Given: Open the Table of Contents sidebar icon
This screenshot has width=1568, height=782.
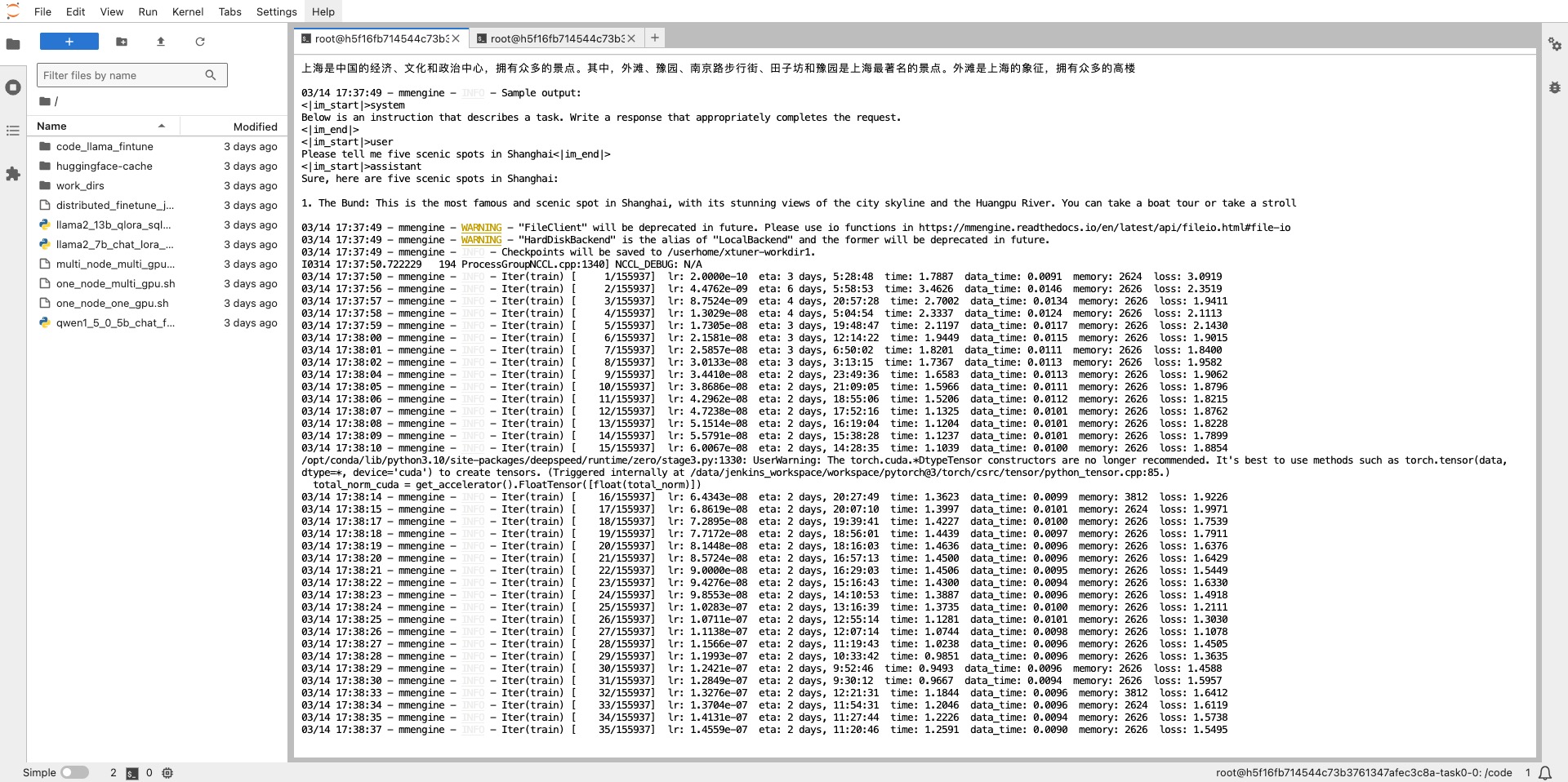Looking at the screenshot, I should click(13, 131).
